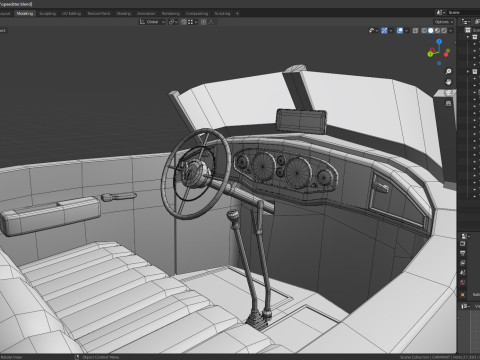
Task: Open the overlays settings dropdown arrow
Action: 406,30
